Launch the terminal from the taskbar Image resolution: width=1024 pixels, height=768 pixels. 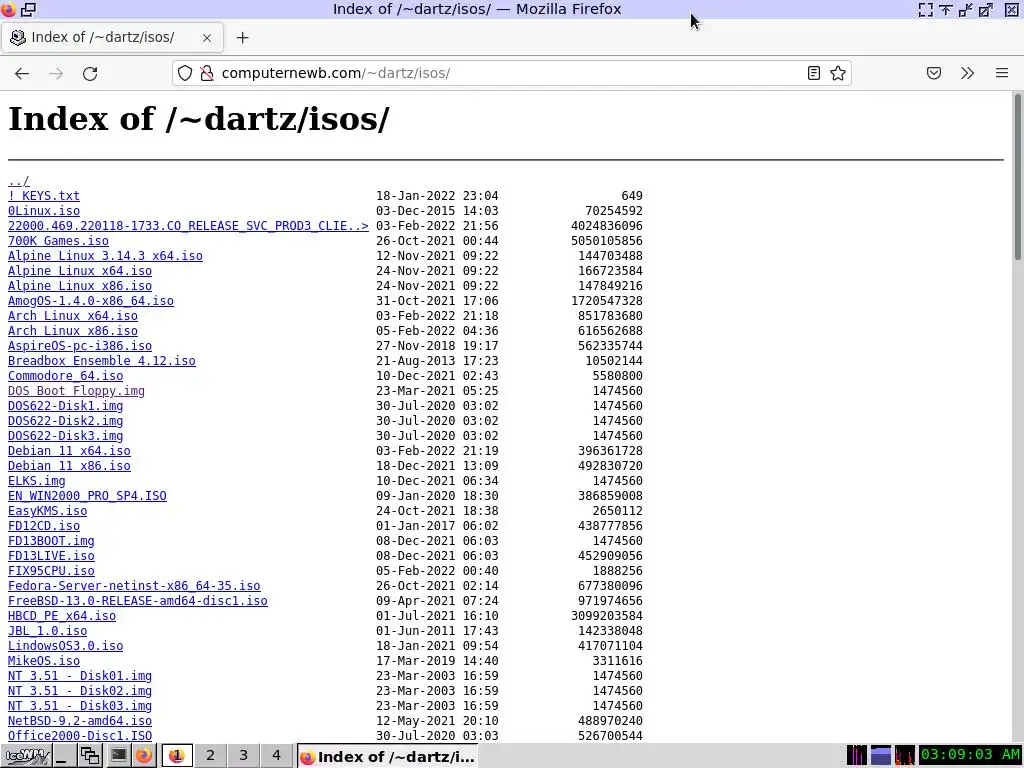(118, 756)
